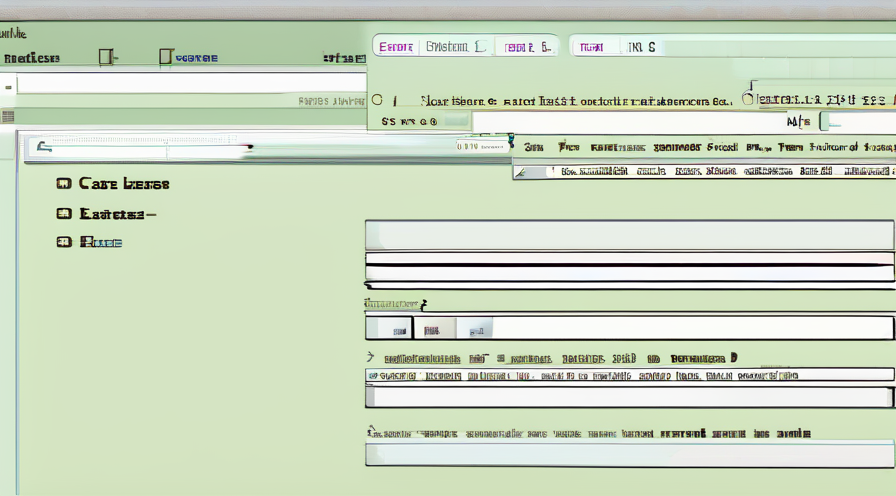The width and height of the screenshot is (896, 496).
Task: Expand the section using the small right-pointing arrow
Action: [370, 357]
